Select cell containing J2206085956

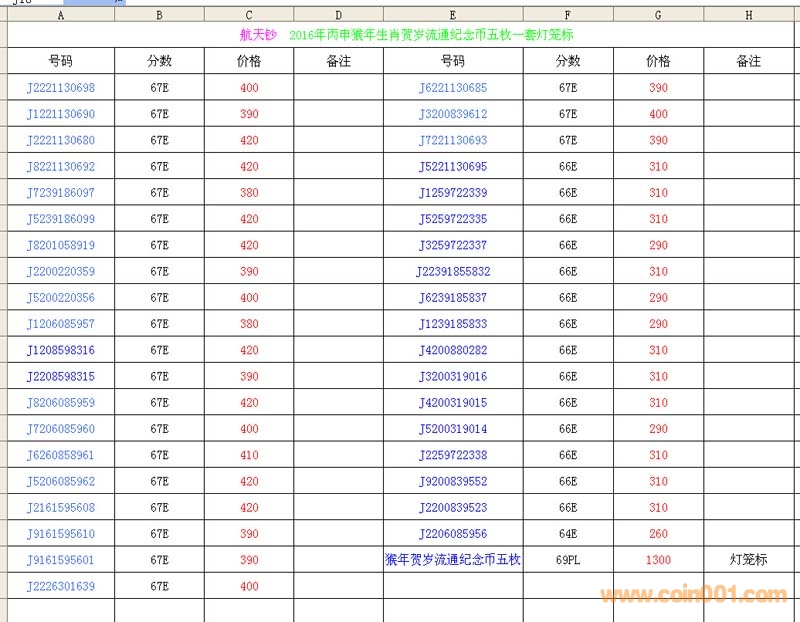453,534
